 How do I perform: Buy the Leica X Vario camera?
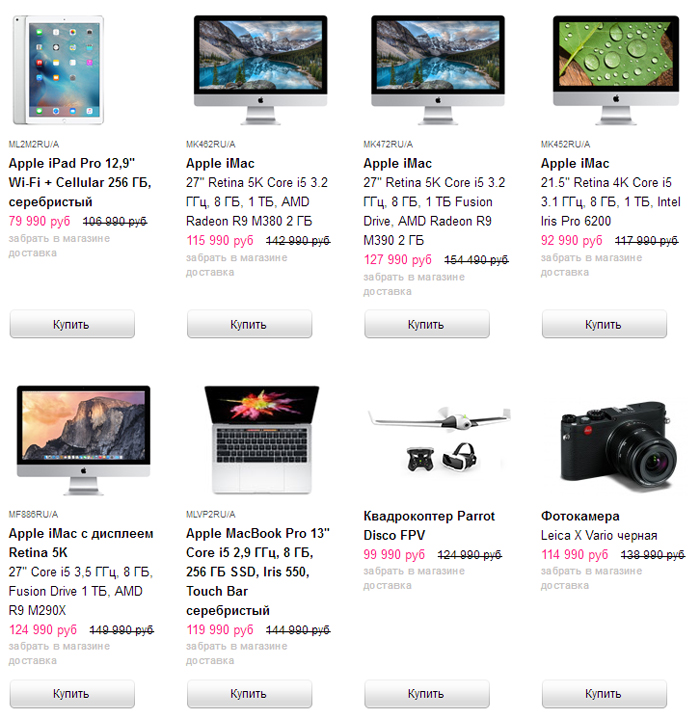(x=605, y=694)
